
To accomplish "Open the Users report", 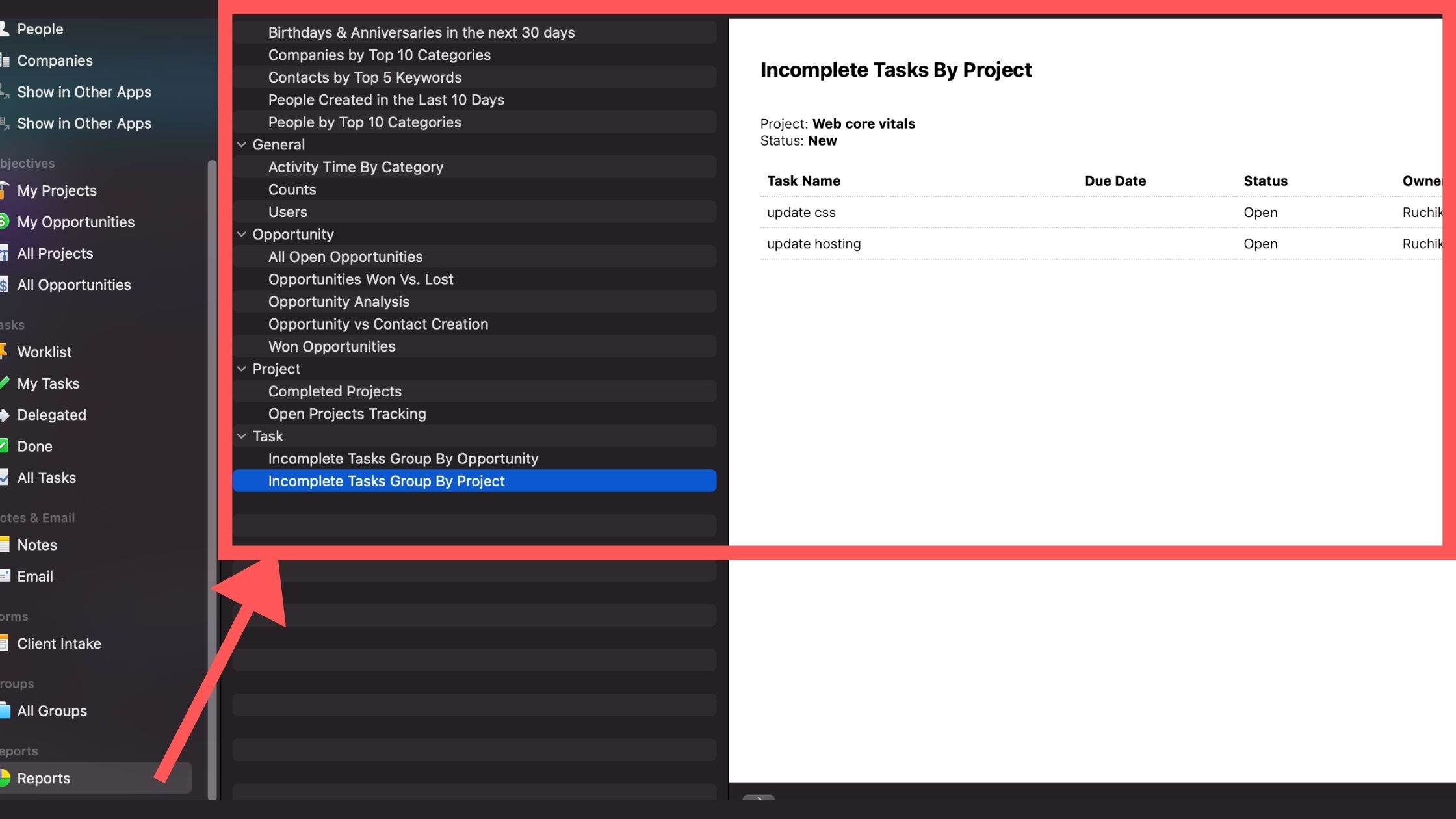I will coord(474,212).
